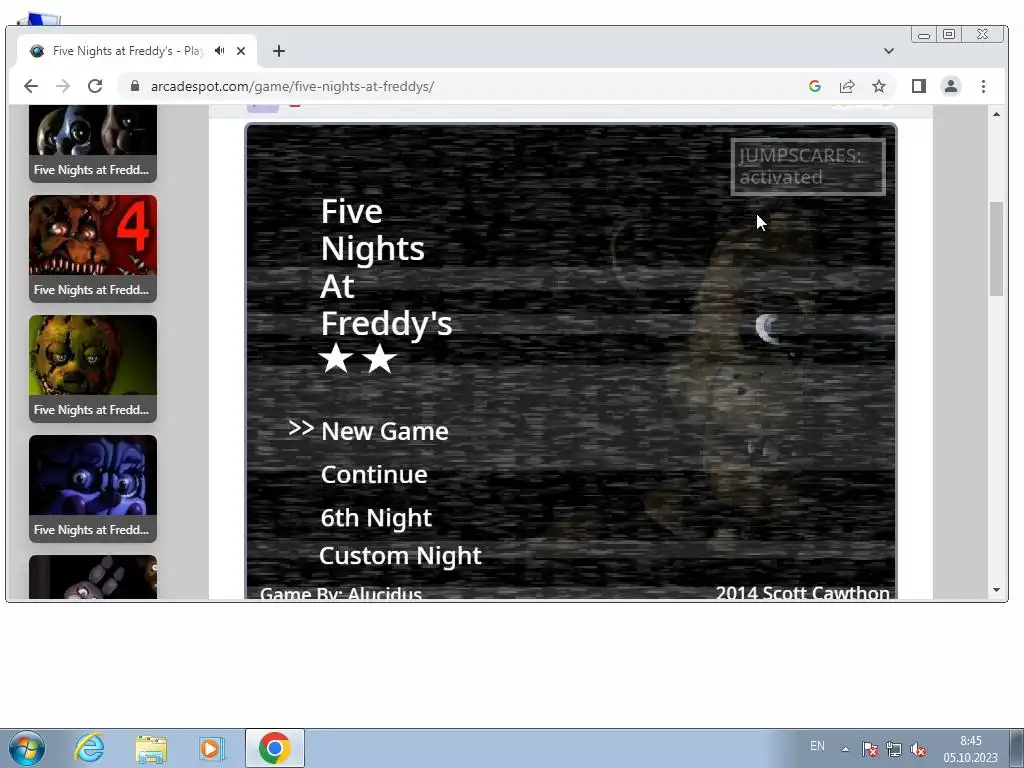Click the Chrome taskbar button
The width and height of the screenshot is (1024, 768).
coord(274,748)
